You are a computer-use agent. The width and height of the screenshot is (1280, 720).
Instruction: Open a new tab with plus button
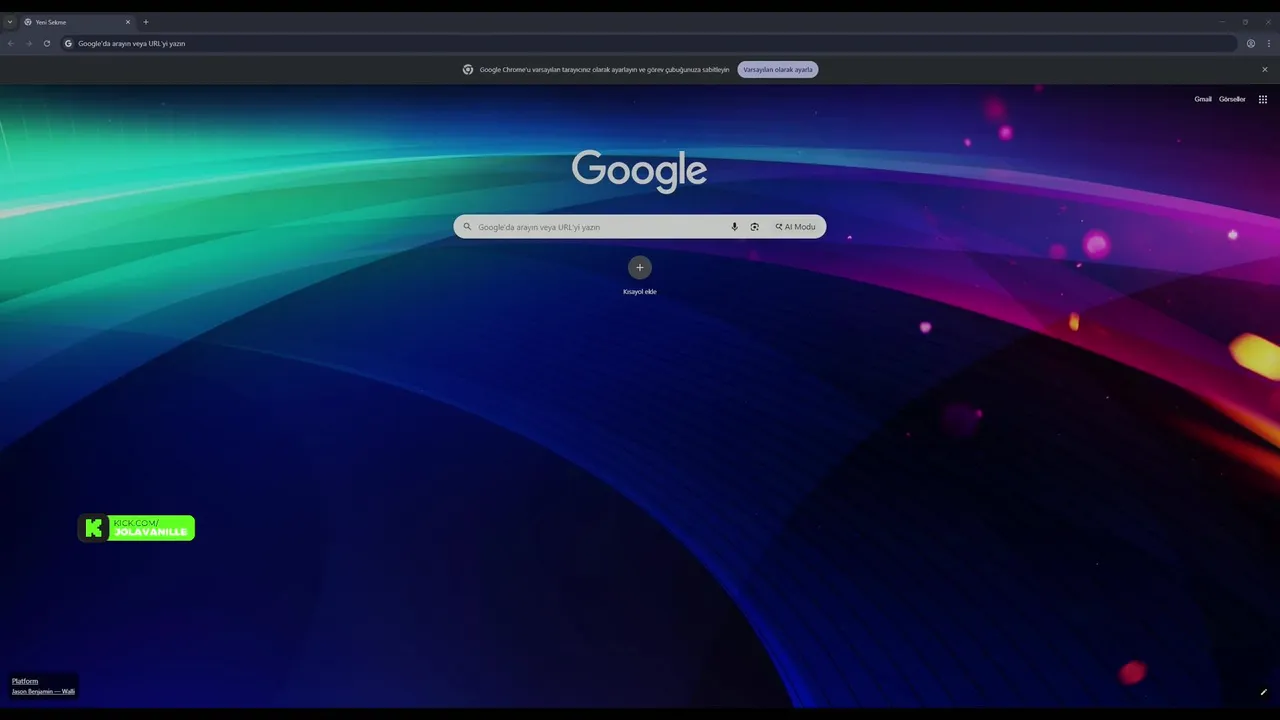[x=146, y=22]
